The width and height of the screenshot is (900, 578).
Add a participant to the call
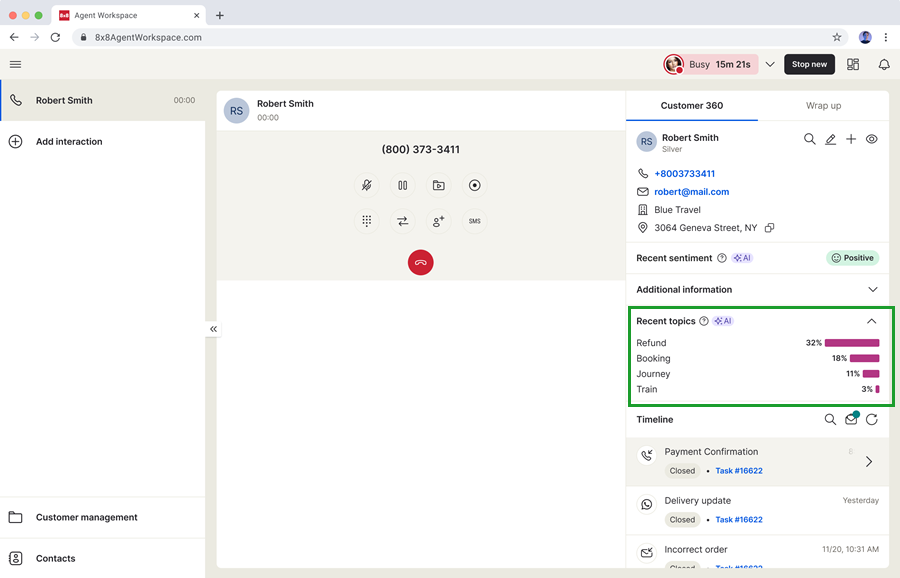[438, 221]
